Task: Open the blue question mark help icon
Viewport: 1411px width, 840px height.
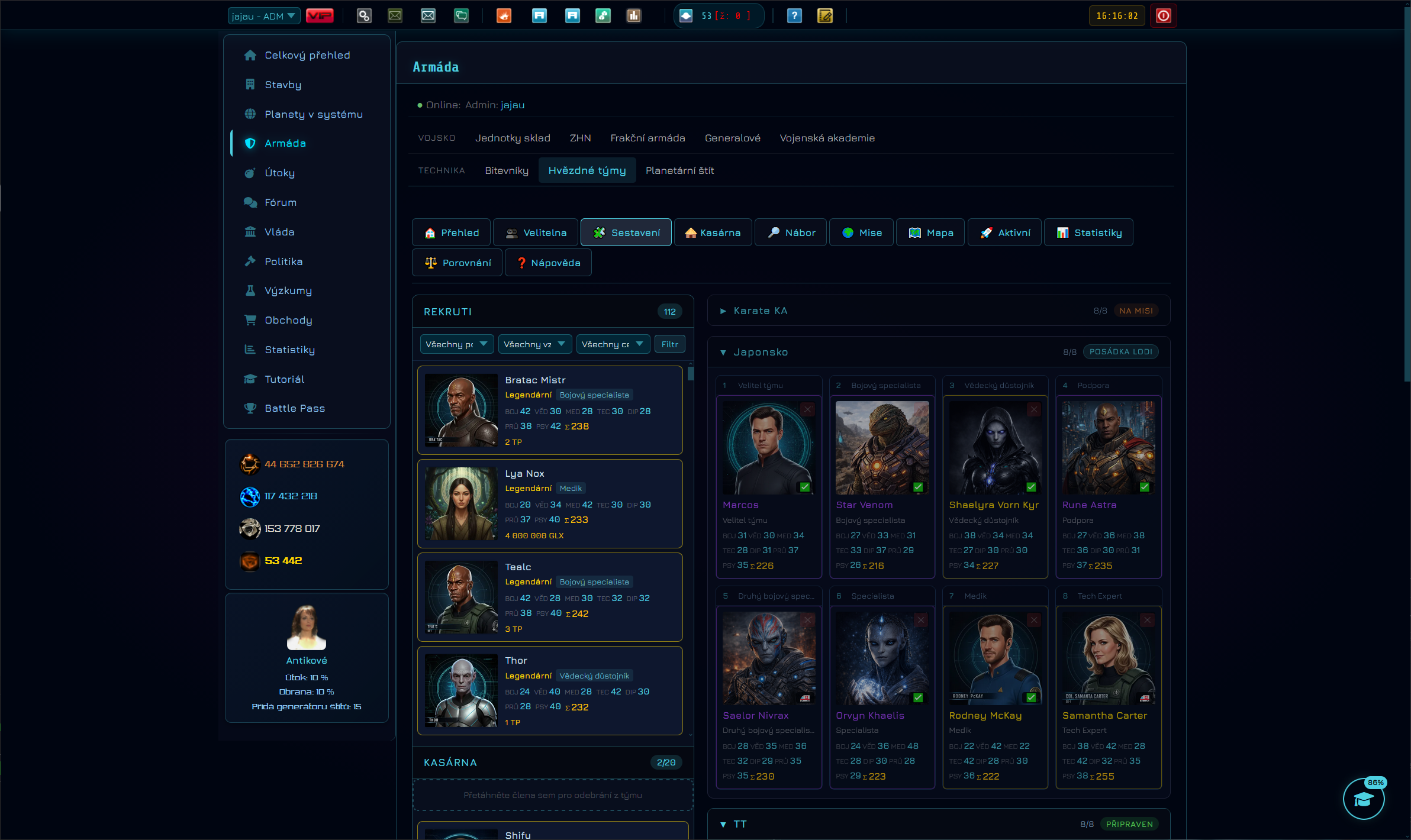Action: (794, 16)
